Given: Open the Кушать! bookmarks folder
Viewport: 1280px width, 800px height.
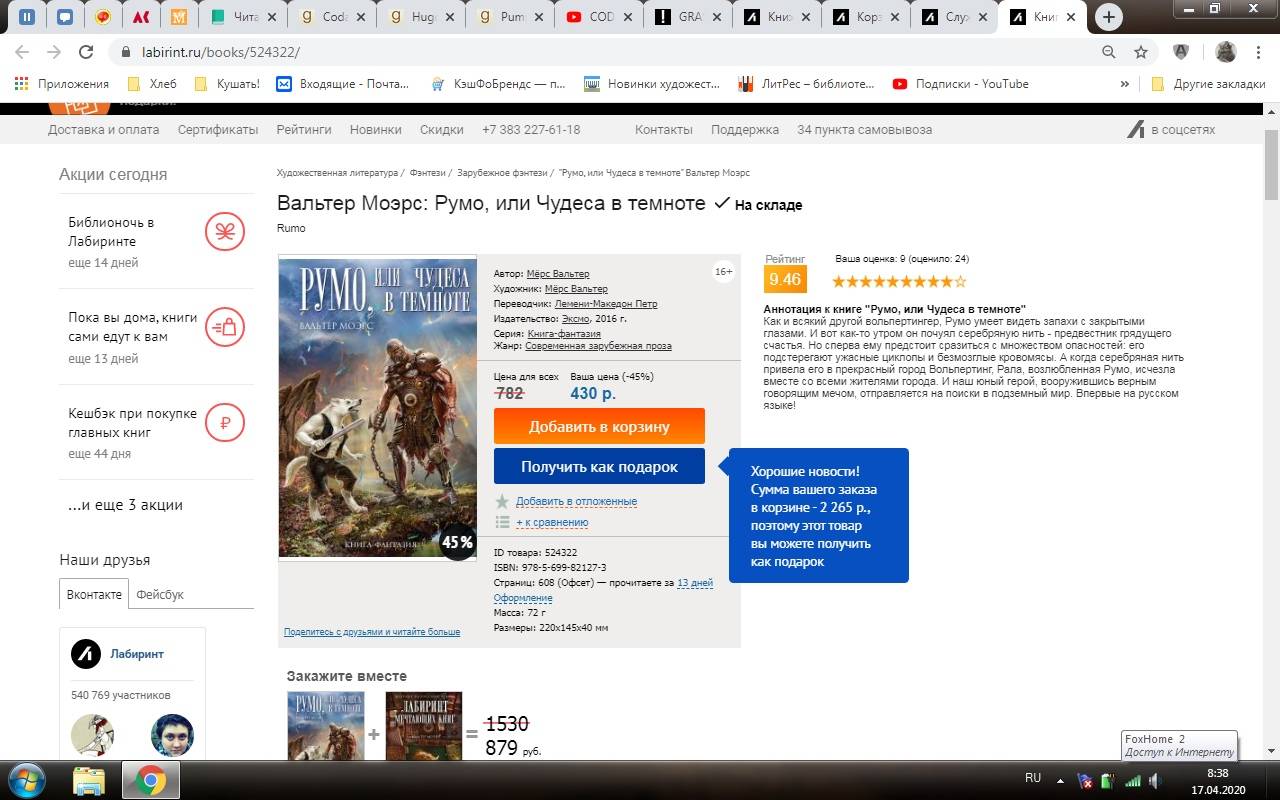Looking at the screenshot, I should point(227,84).
